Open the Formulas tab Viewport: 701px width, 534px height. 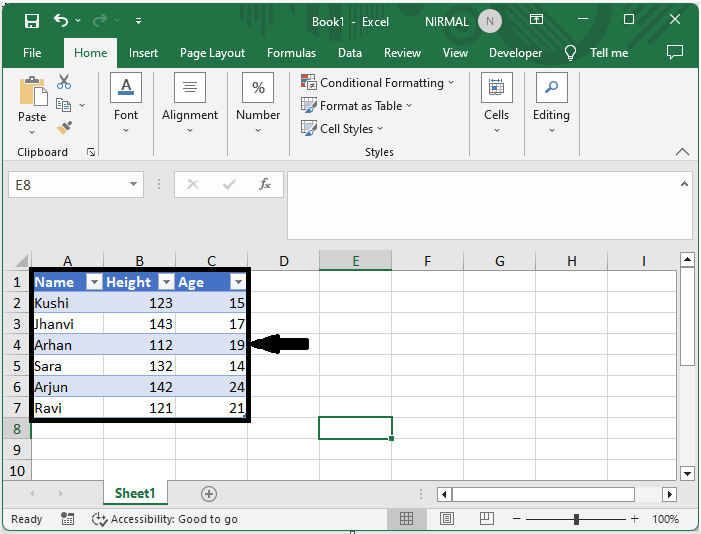(x=291, y=53)
